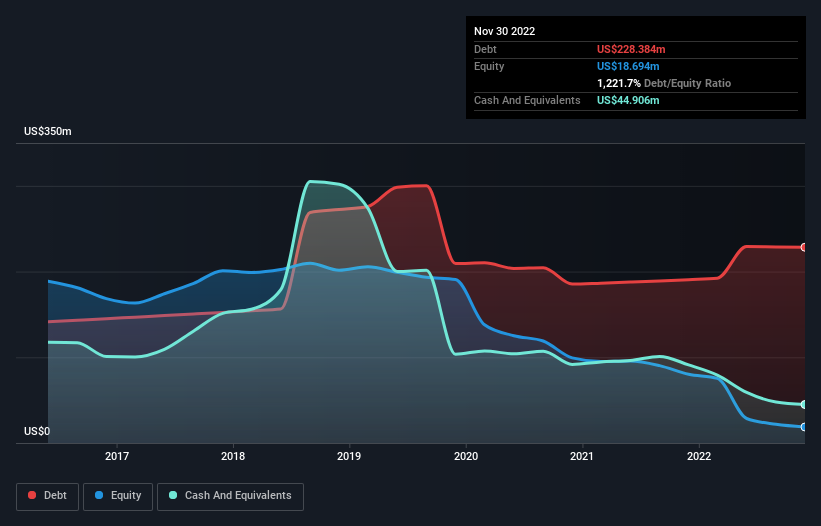Click Cash And Equivalents tooltip label
This screenshot has height=526, width=821.
coord(527,100)
